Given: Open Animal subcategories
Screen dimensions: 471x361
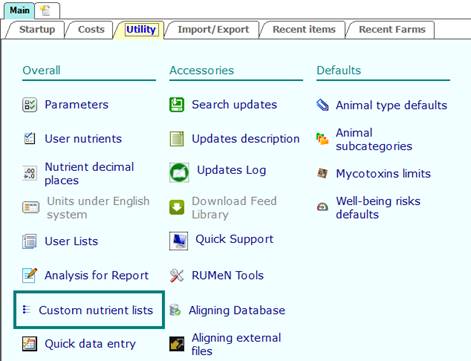Looking at the screenshot, I should point(374,139).
